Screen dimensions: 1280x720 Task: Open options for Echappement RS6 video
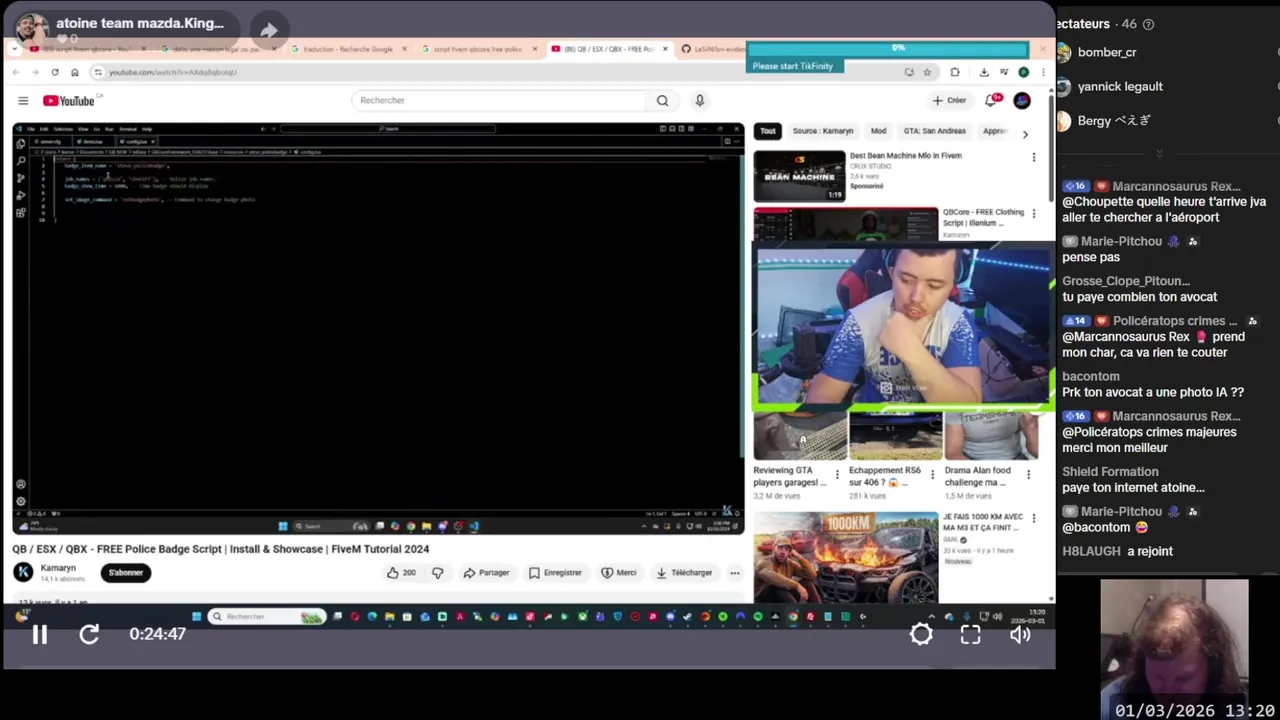click(x=933, y=475)
